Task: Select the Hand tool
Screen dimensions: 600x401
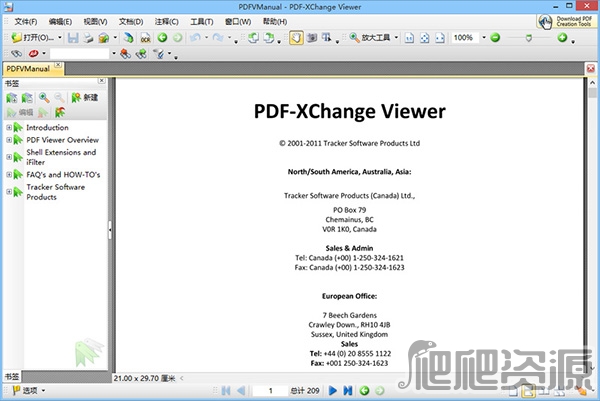Action: point(296,37)
